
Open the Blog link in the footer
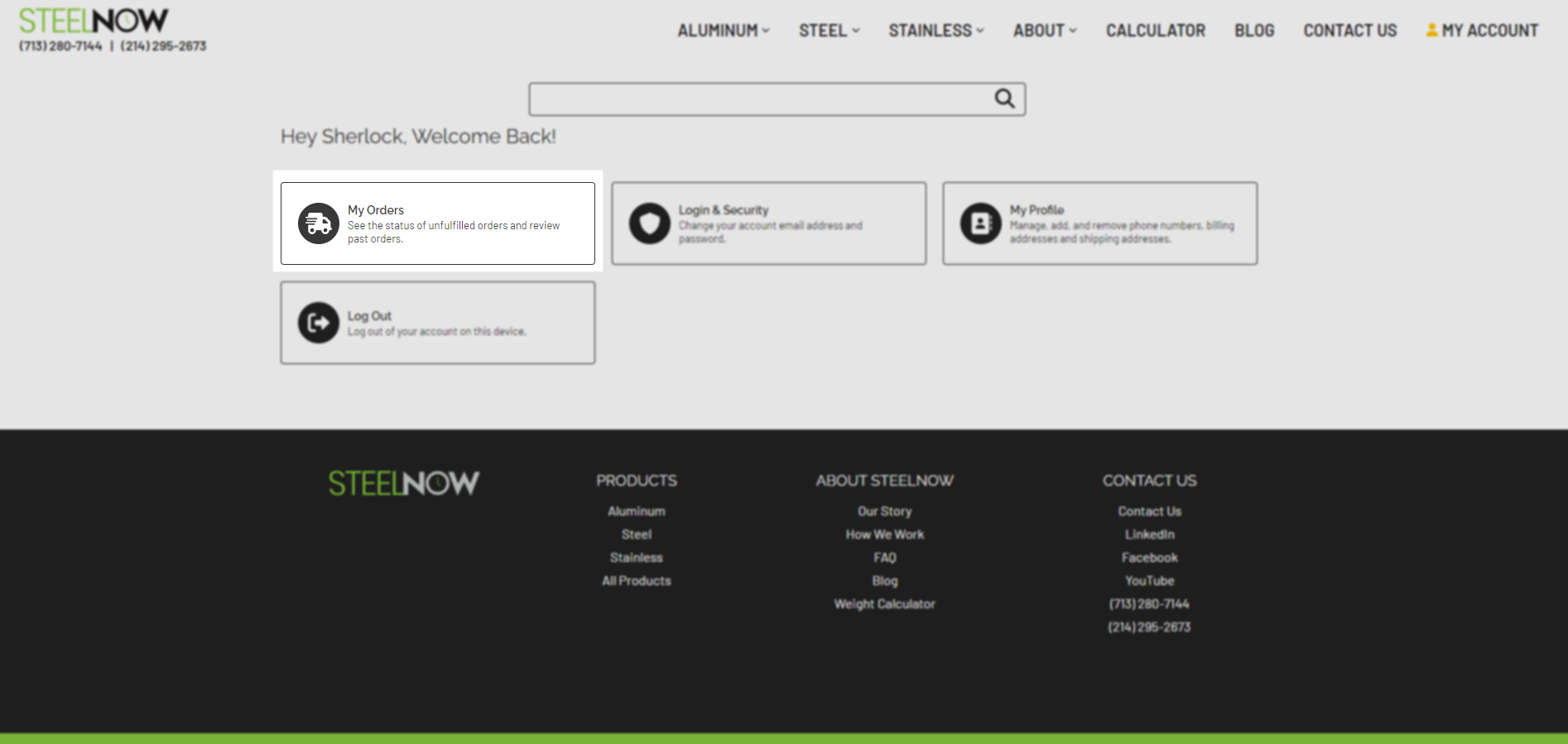(x=885, y=581)
